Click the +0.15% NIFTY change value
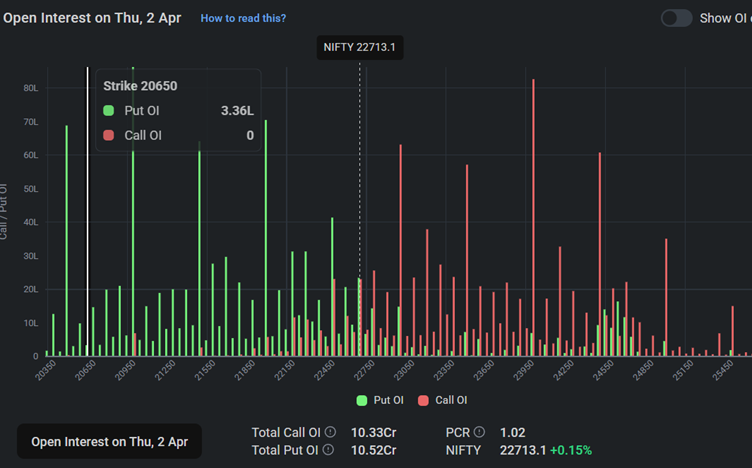The height and width of the screenshot is (468, 752). click(x=570, y=450)
